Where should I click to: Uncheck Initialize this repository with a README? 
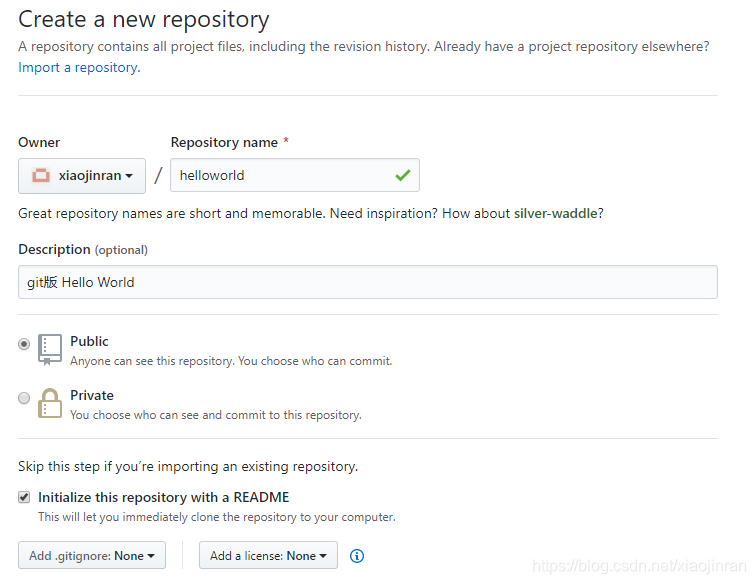tap(24, 497)
